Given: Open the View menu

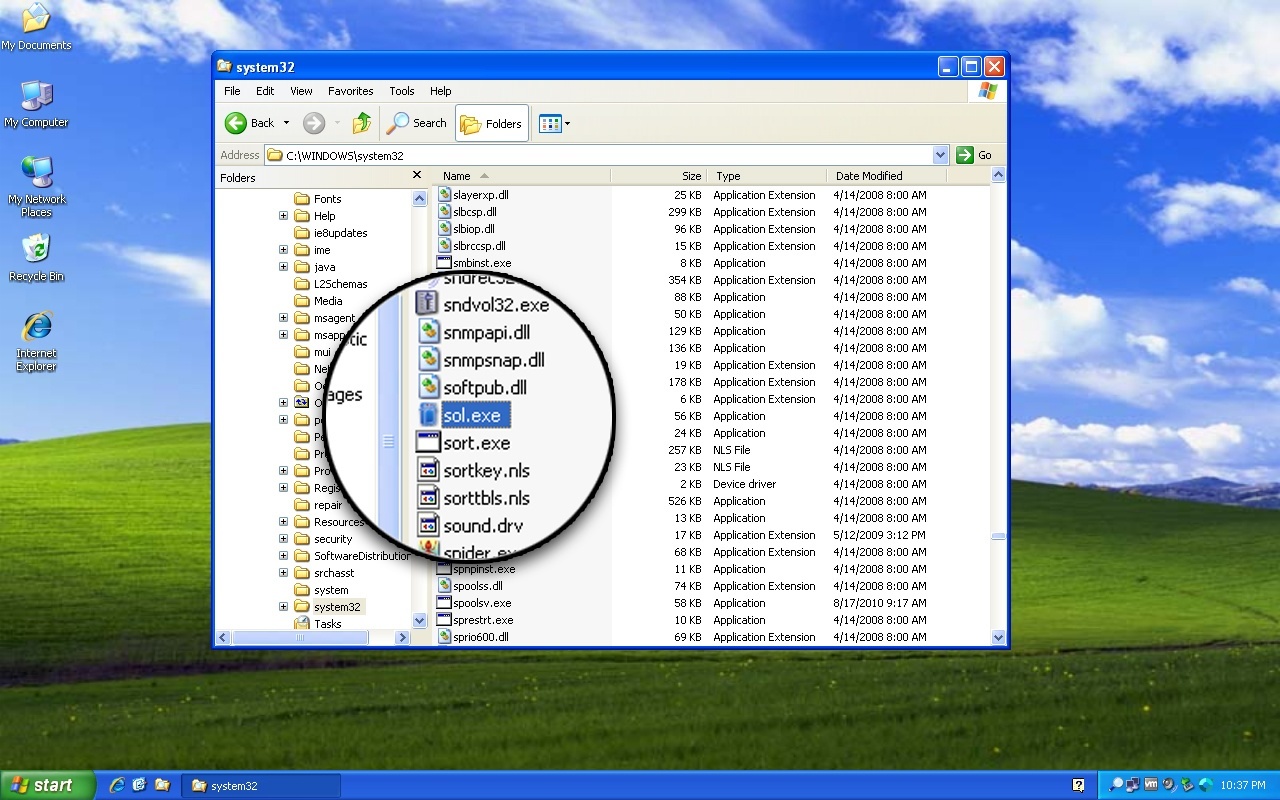Looking at the screenshot, I should (x=301, y=91).
